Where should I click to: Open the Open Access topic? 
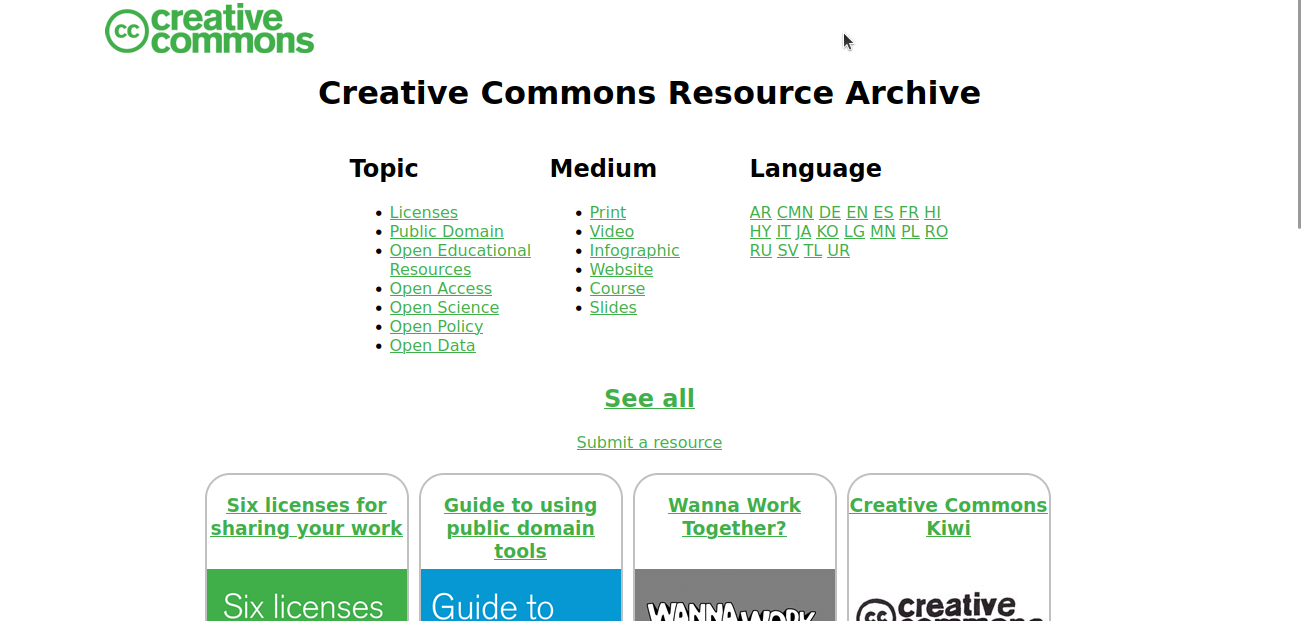click(441, 288)
